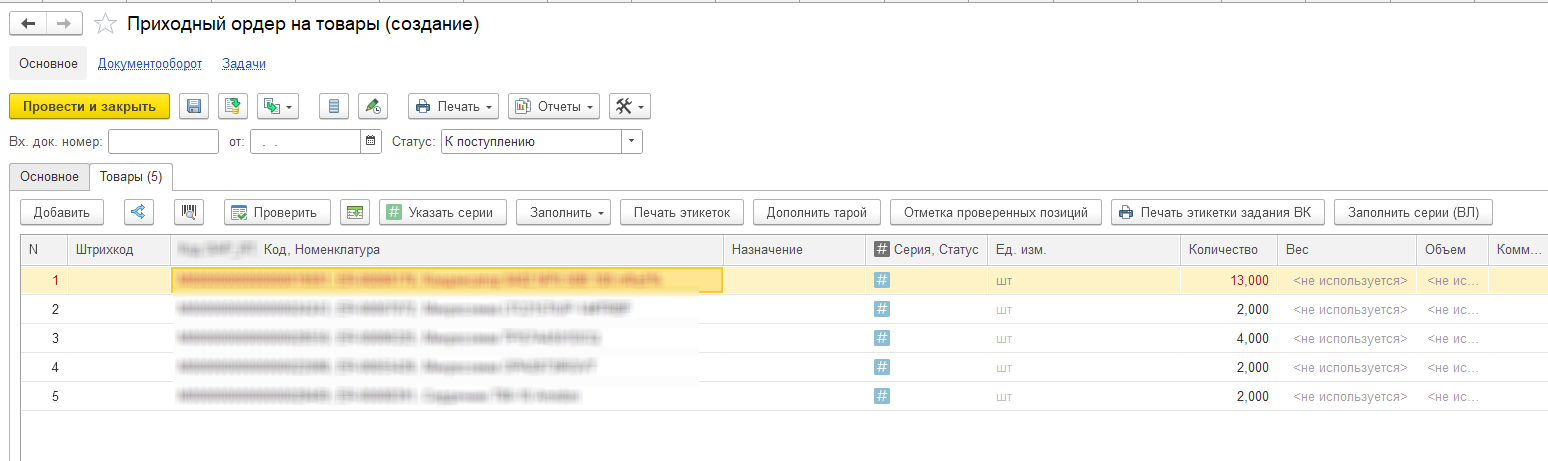Click the green table icon after Проверить
The image size is (1548, 461).
354,212
